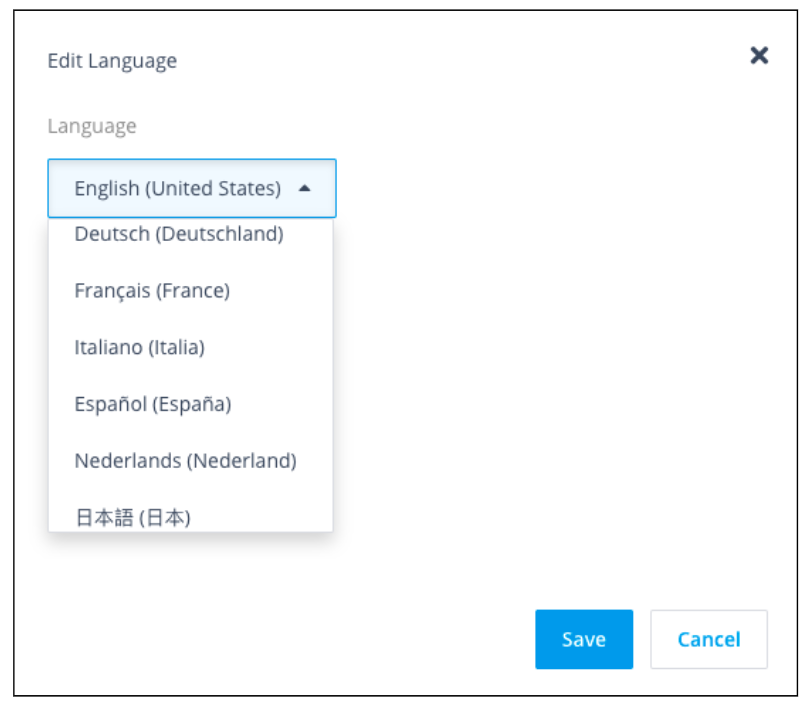Select Español (España) entry
Image resolution: width=810 pixels, height=711 pixels.
pos(152,404)
